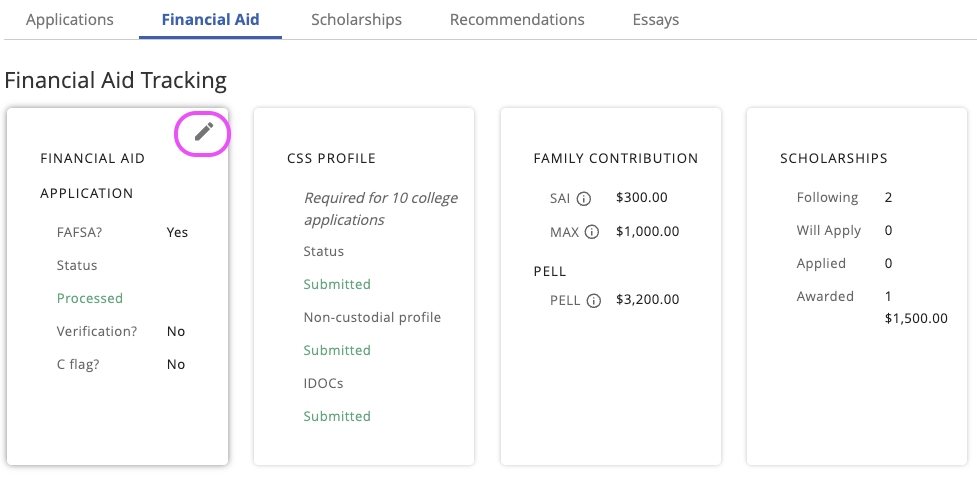Click Submitted under Non-custodial profile
The image size is (977, 477).
click(x=337, y=350)
